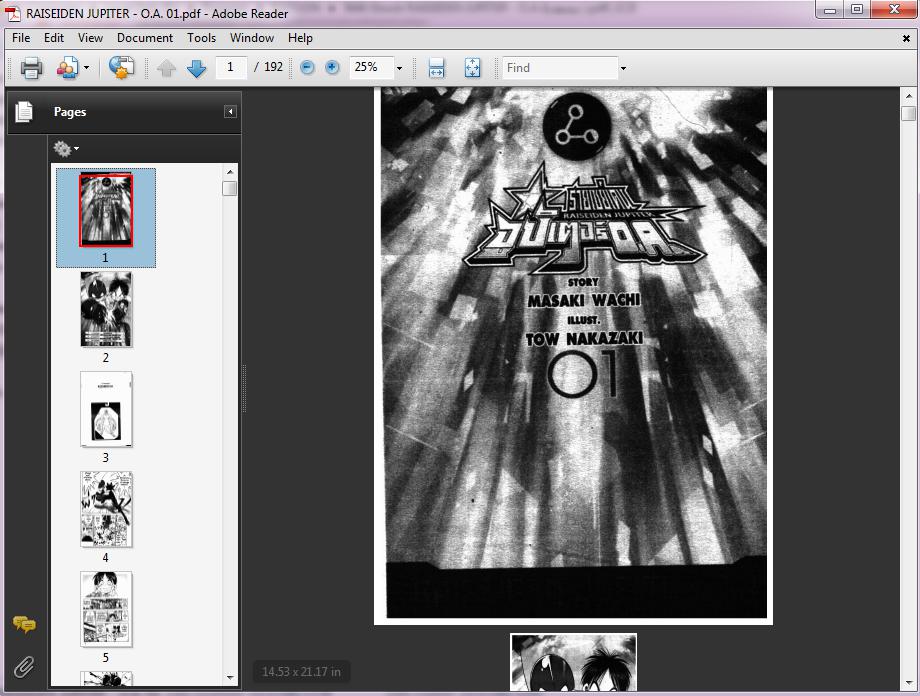This screenshot has width=920, height=696.
Task: Select page 2 thumbnail
Action: tap(106, 309)
